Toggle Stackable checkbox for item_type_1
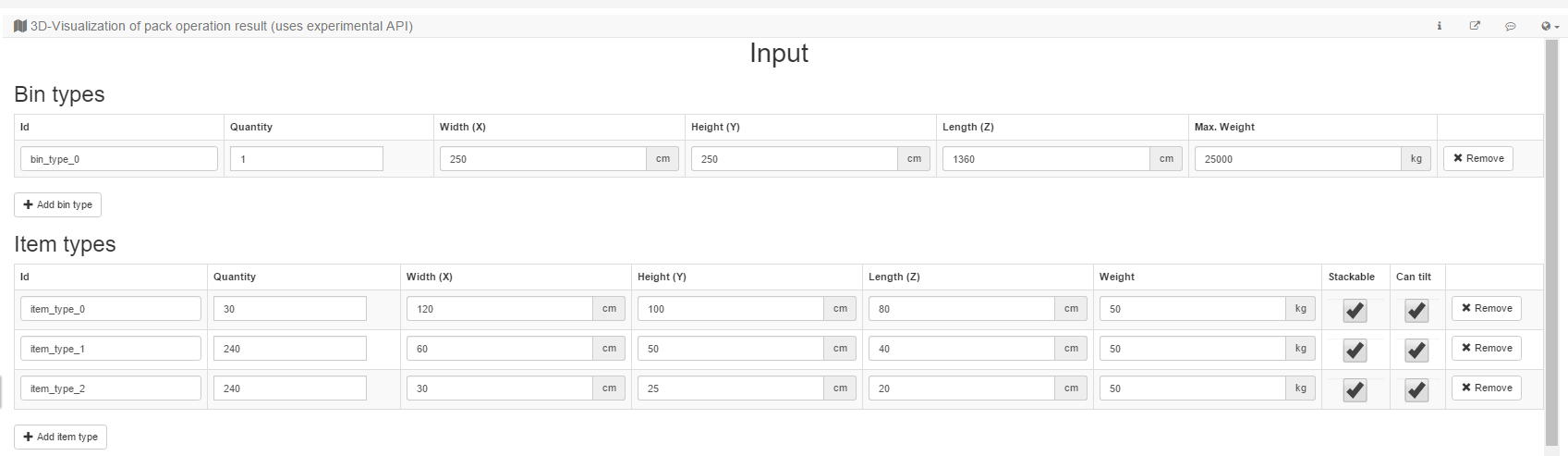 (x=1355, y=351)
